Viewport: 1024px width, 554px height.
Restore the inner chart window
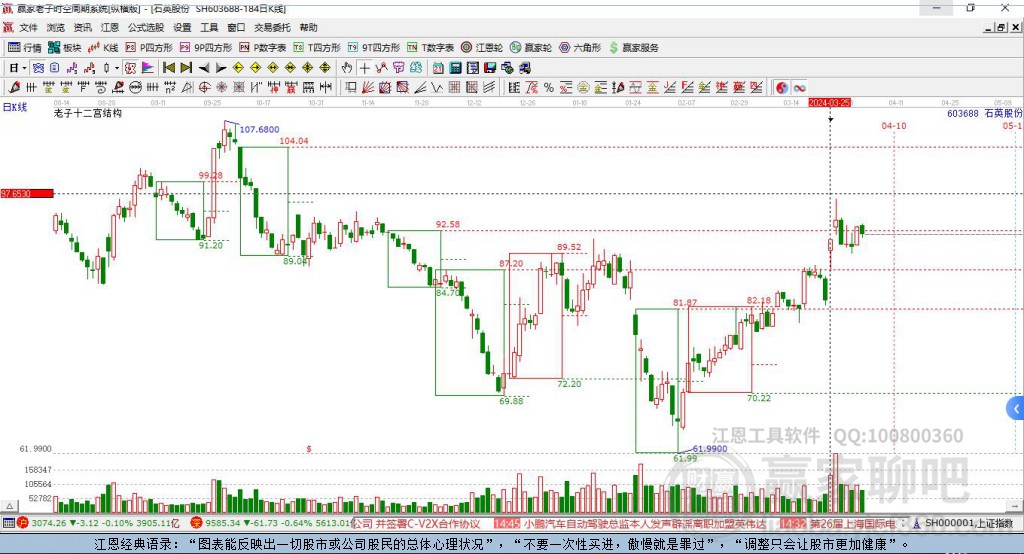click(x=1001, y=27)
